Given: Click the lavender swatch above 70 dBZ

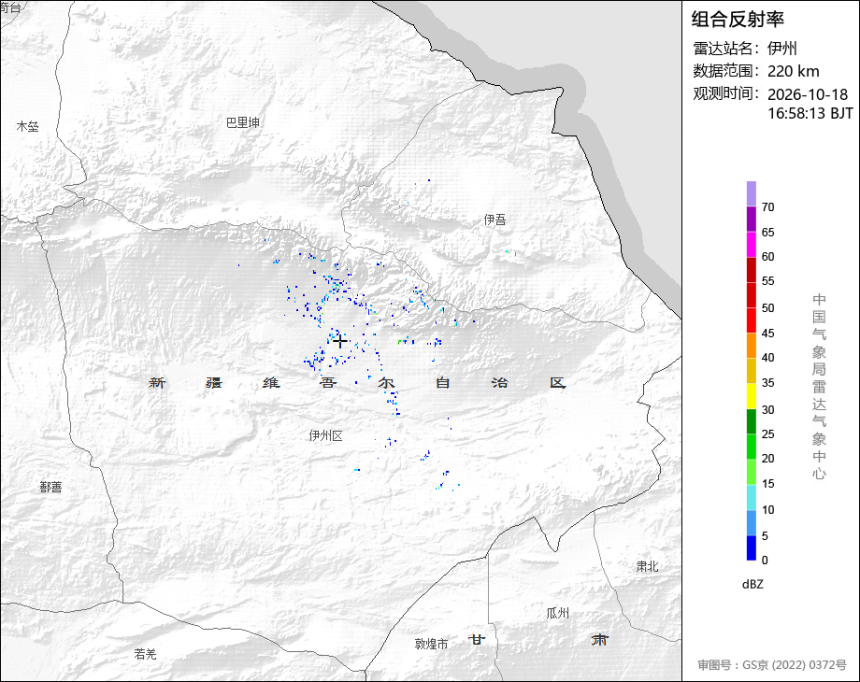Looking at the screenshot, I should (x=751, y=194).
